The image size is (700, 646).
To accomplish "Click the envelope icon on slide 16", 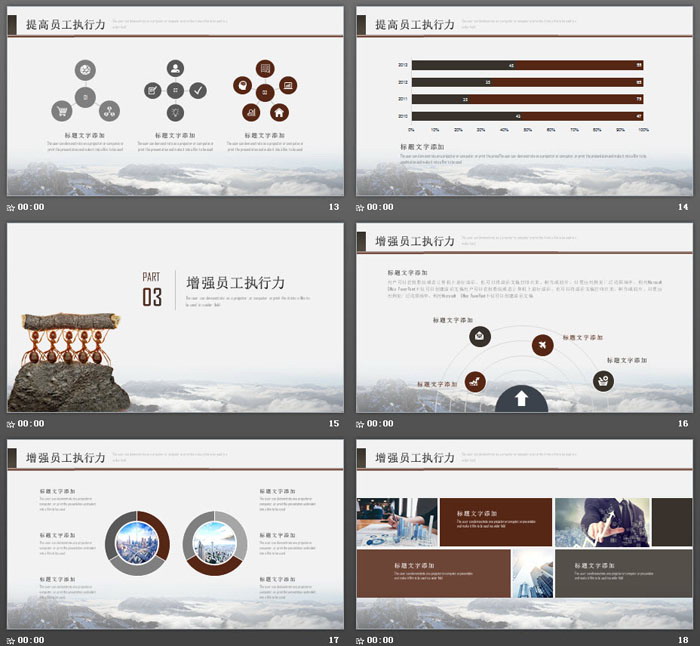I will pyautogui.click(x=480, y=335).
